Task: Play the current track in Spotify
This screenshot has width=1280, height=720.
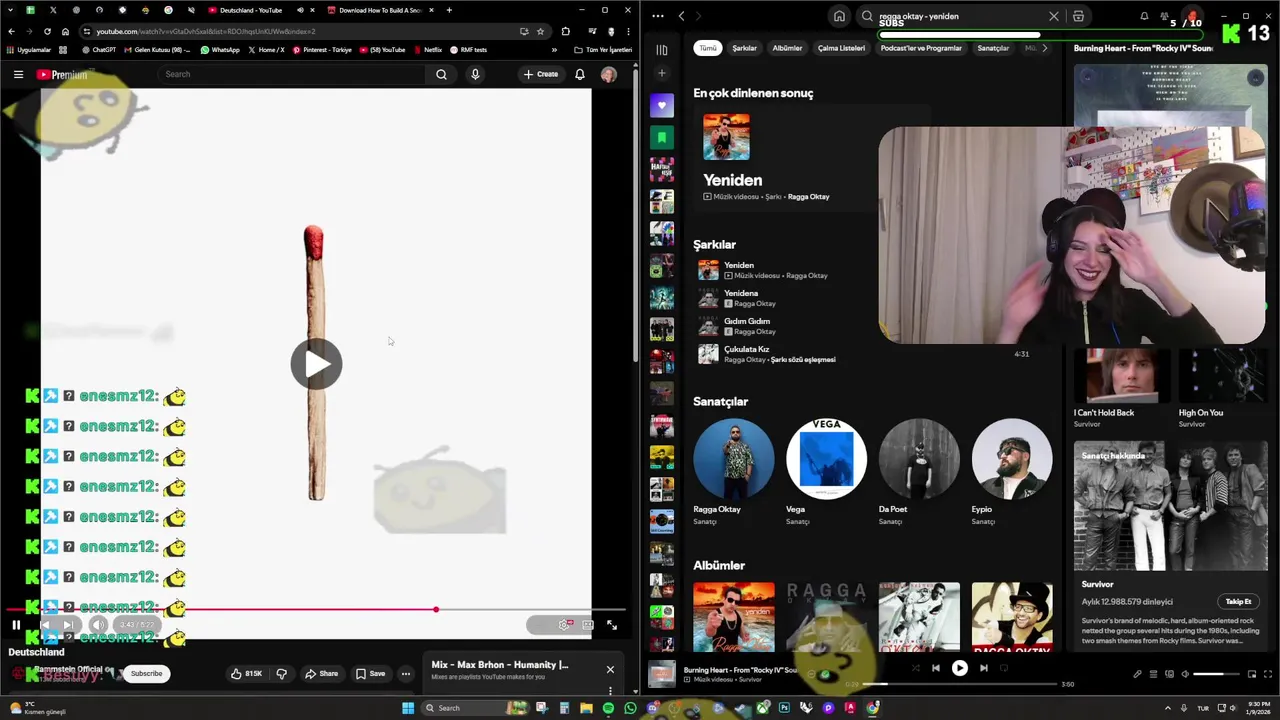Action: tap(959, 668)
